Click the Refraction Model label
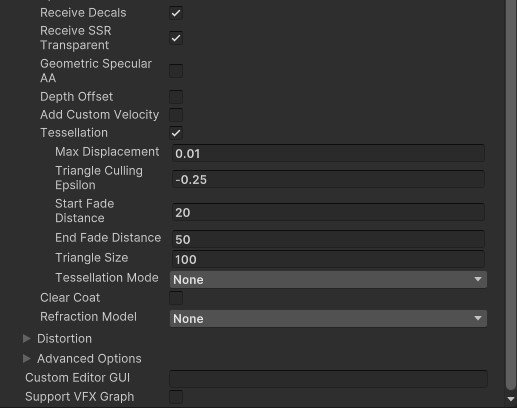 [x=88, y=317]
